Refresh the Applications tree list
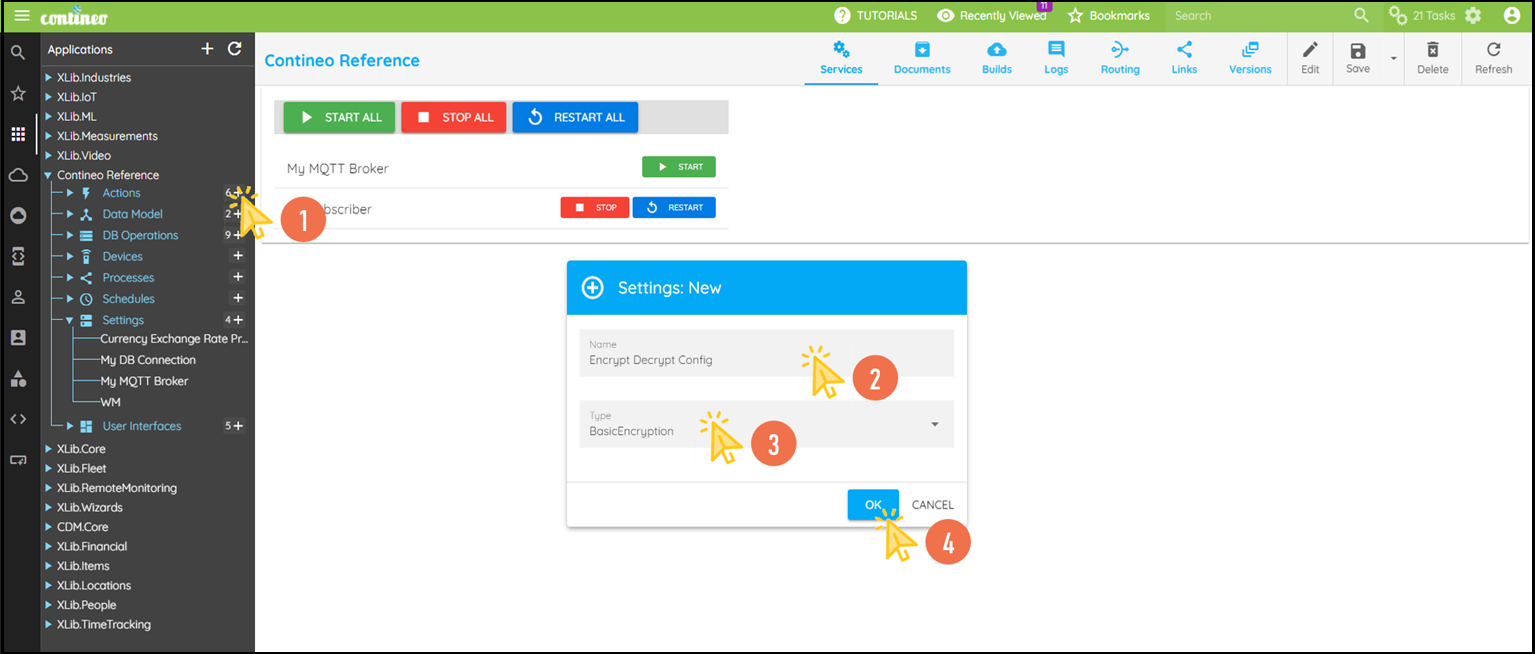 234,49
